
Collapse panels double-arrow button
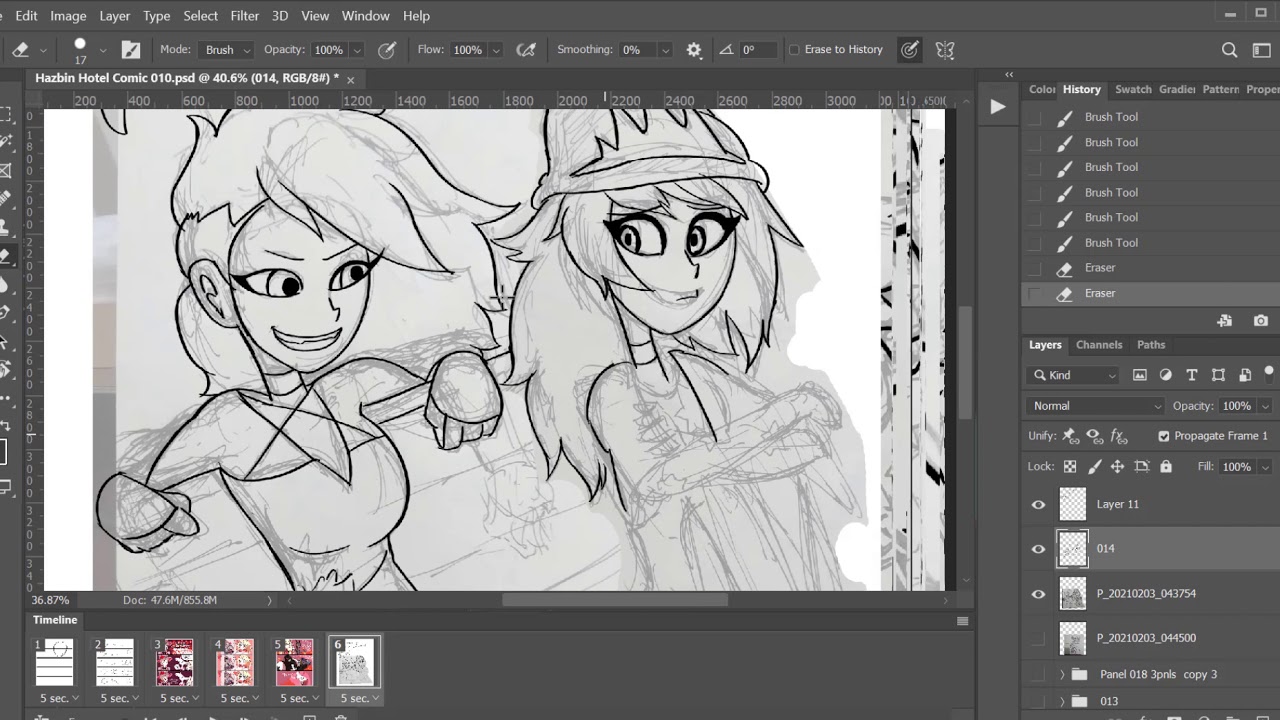click(x=1009, y=75)
